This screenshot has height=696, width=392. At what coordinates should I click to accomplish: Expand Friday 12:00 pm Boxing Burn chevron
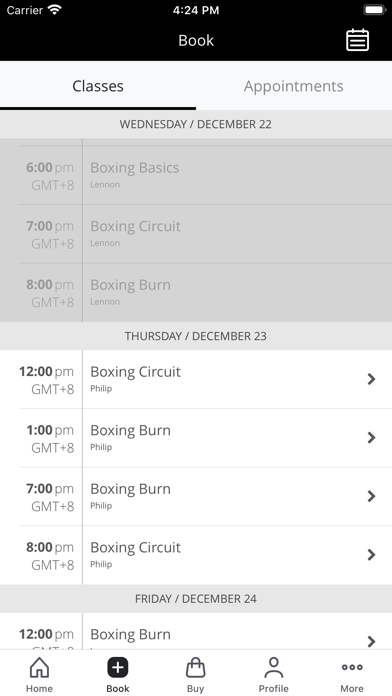click(x=371, y=641)
